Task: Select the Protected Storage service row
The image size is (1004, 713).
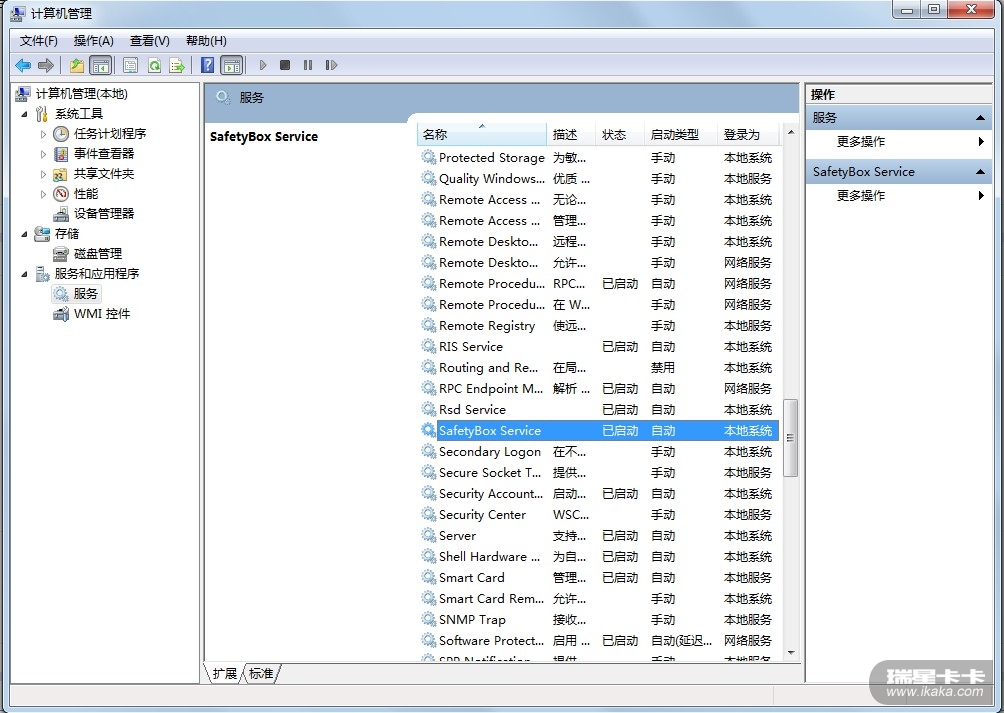Action: click(599, 157)
